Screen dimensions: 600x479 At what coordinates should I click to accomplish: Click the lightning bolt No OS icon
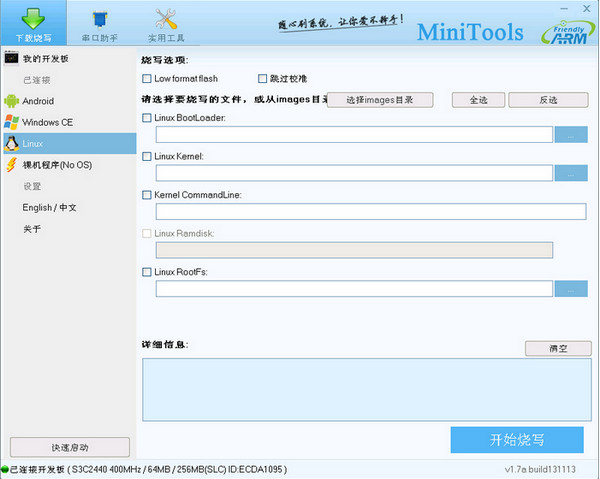[11, 165]
